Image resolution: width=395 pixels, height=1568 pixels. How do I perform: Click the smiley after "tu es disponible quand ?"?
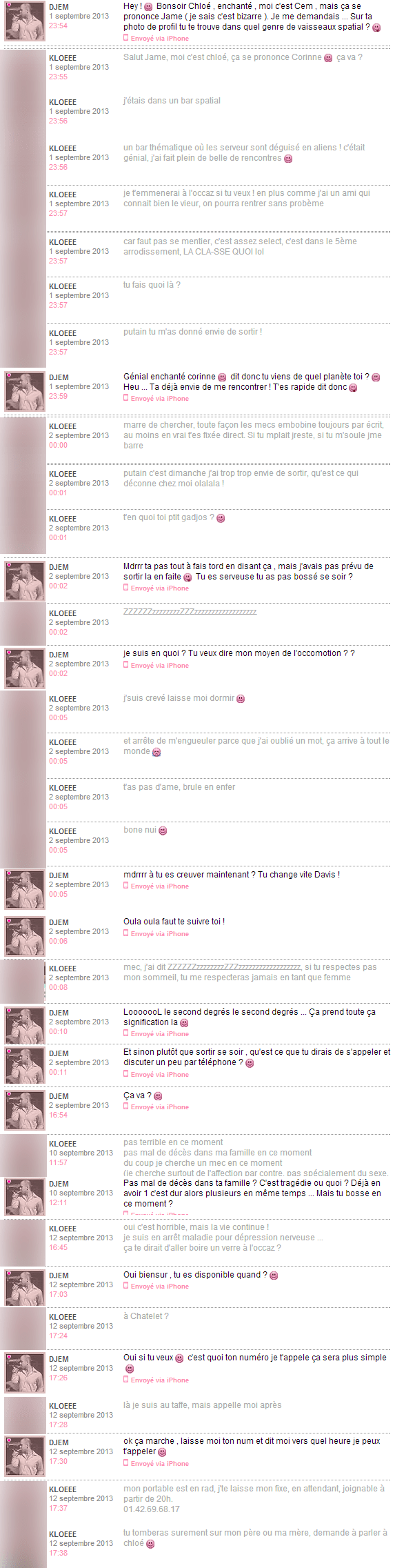274,1276
